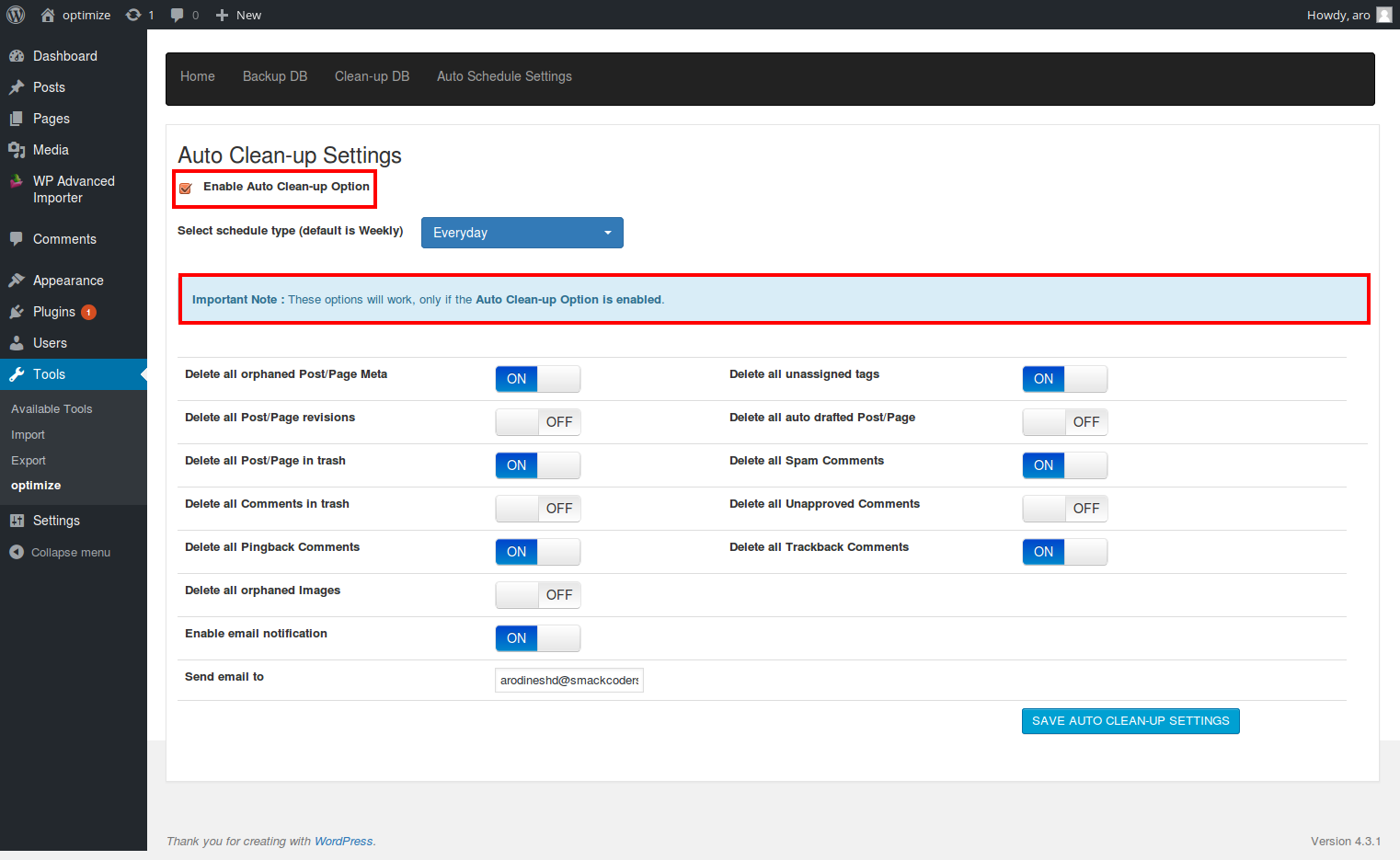The image size is (1400, 860).
Task: Click the Send email to input field
Action: click(x=569, y=681)
